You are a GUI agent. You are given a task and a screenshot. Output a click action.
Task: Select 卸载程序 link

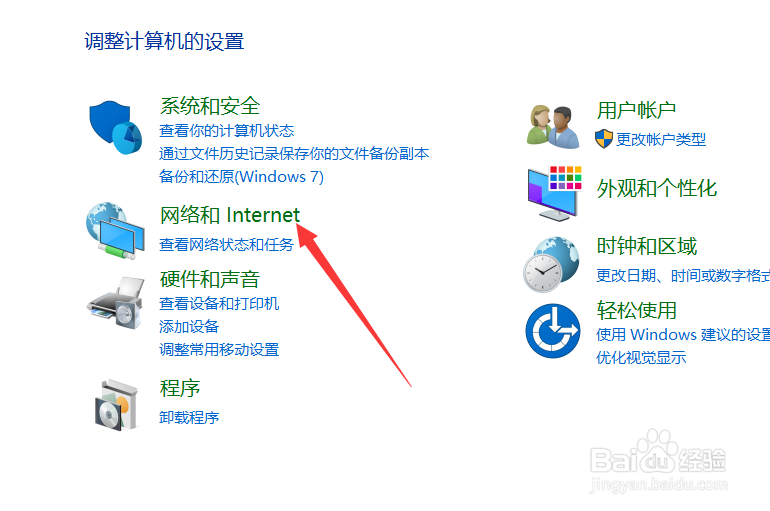pyautogui.click(x=189, y=417)
